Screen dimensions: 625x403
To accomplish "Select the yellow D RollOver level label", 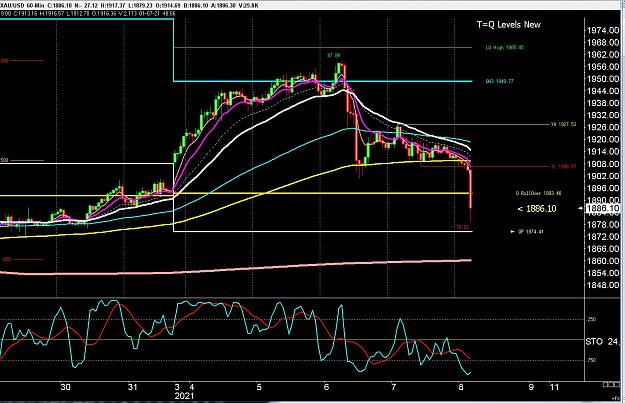I will click(x=539, y=193).
